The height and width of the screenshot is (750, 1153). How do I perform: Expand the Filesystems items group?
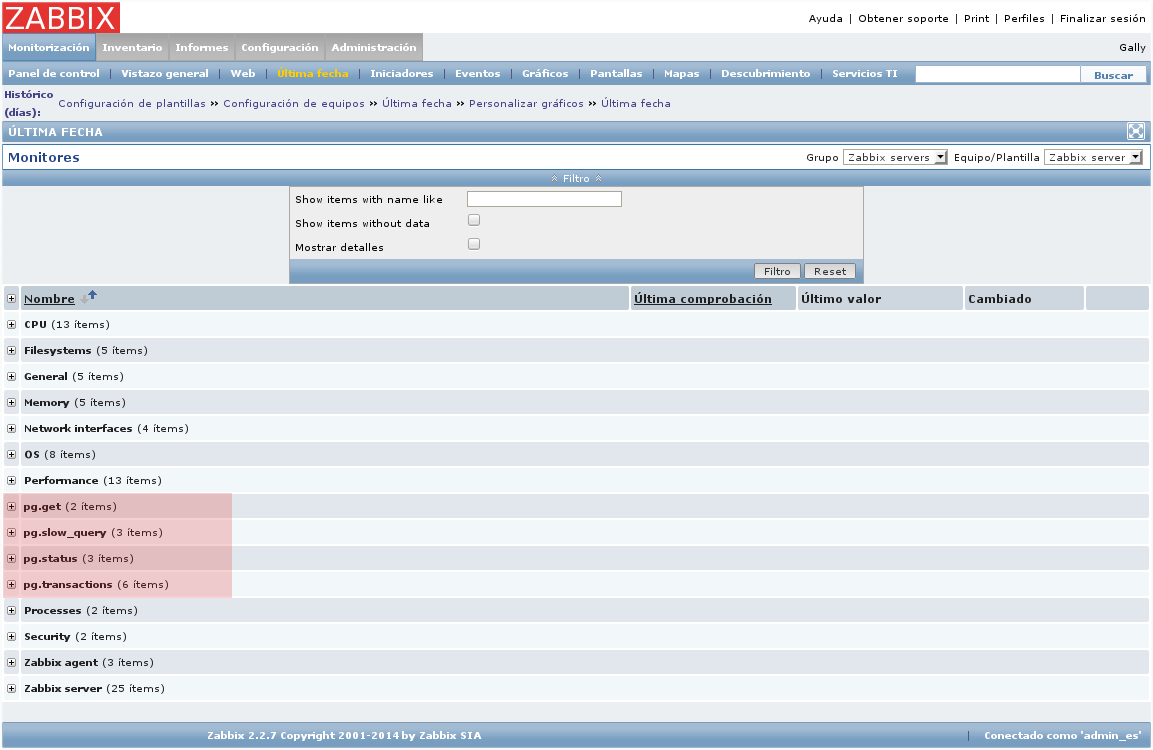tap(11, 351)
